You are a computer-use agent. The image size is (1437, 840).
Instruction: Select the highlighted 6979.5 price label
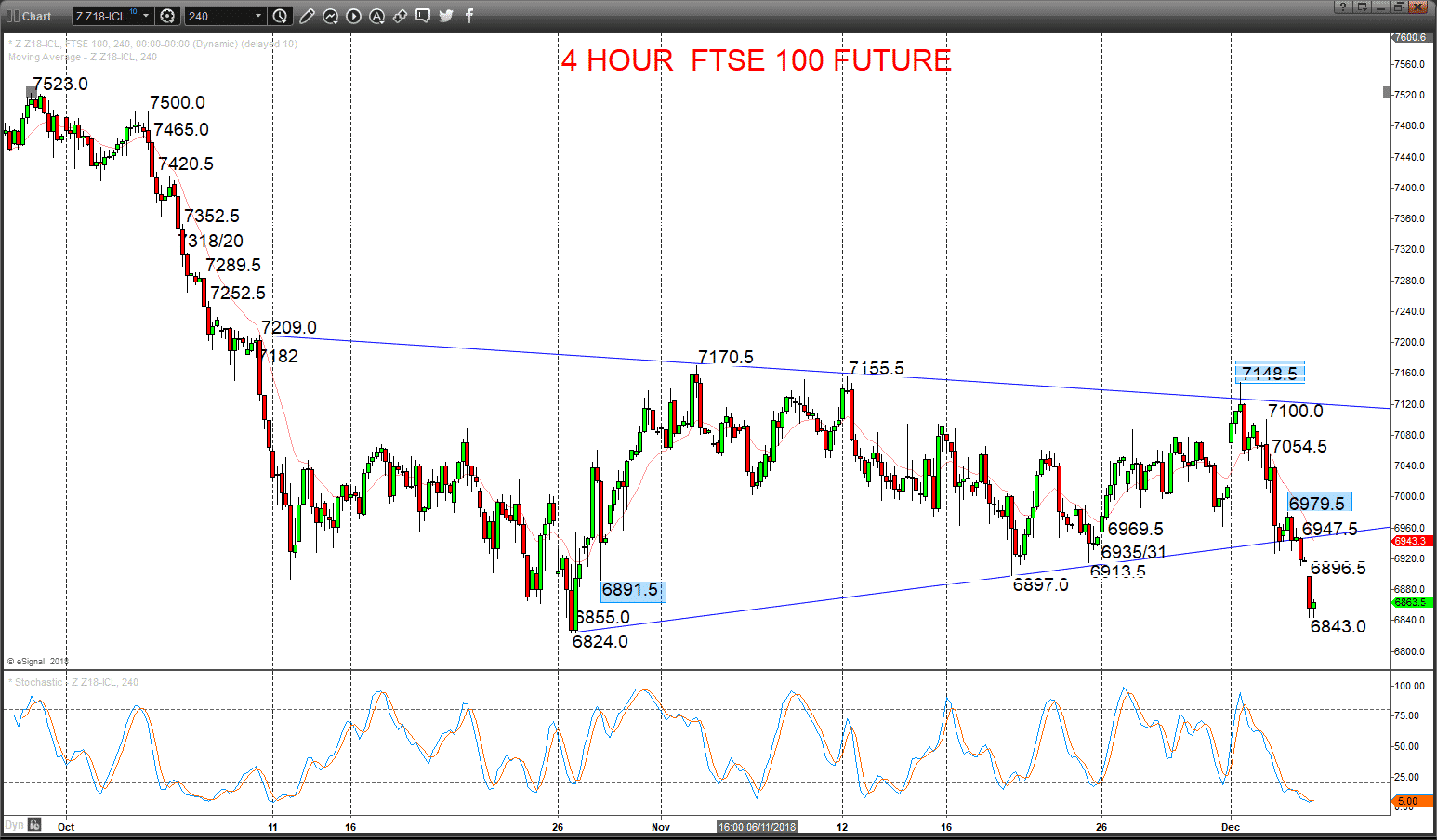click(1319, 503)
